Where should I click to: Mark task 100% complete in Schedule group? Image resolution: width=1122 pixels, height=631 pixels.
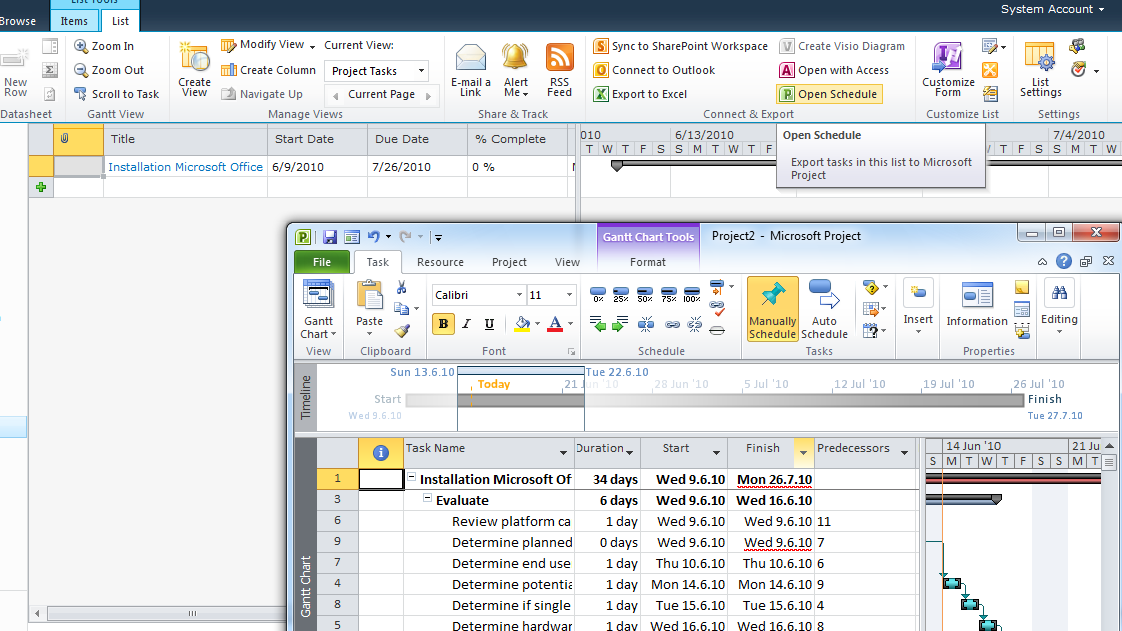692,294
